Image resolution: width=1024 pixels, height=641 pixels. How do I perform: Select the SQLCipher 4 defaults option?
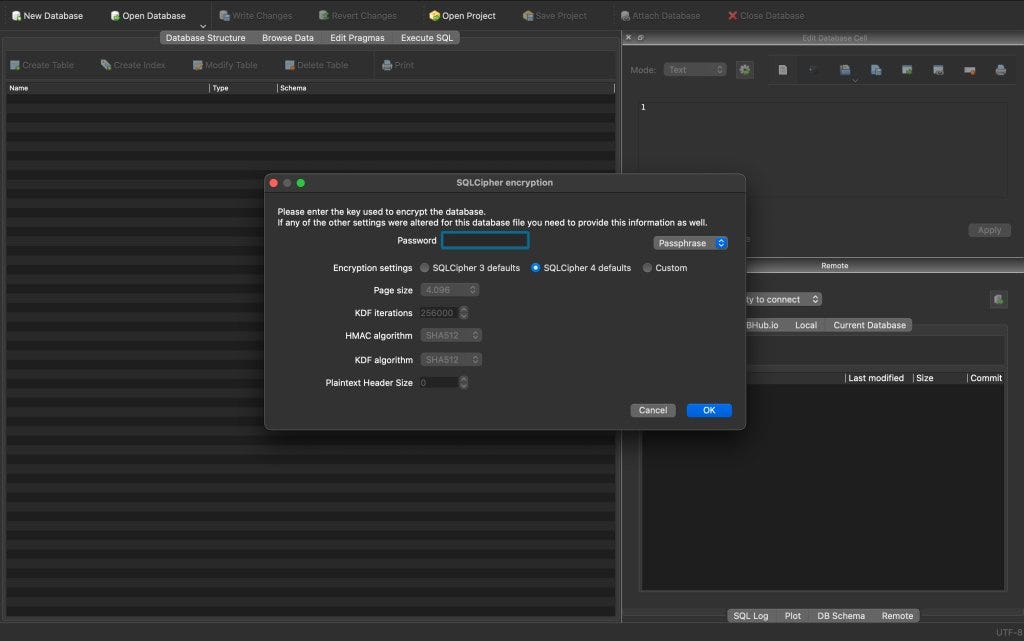[x=537, y=267]
